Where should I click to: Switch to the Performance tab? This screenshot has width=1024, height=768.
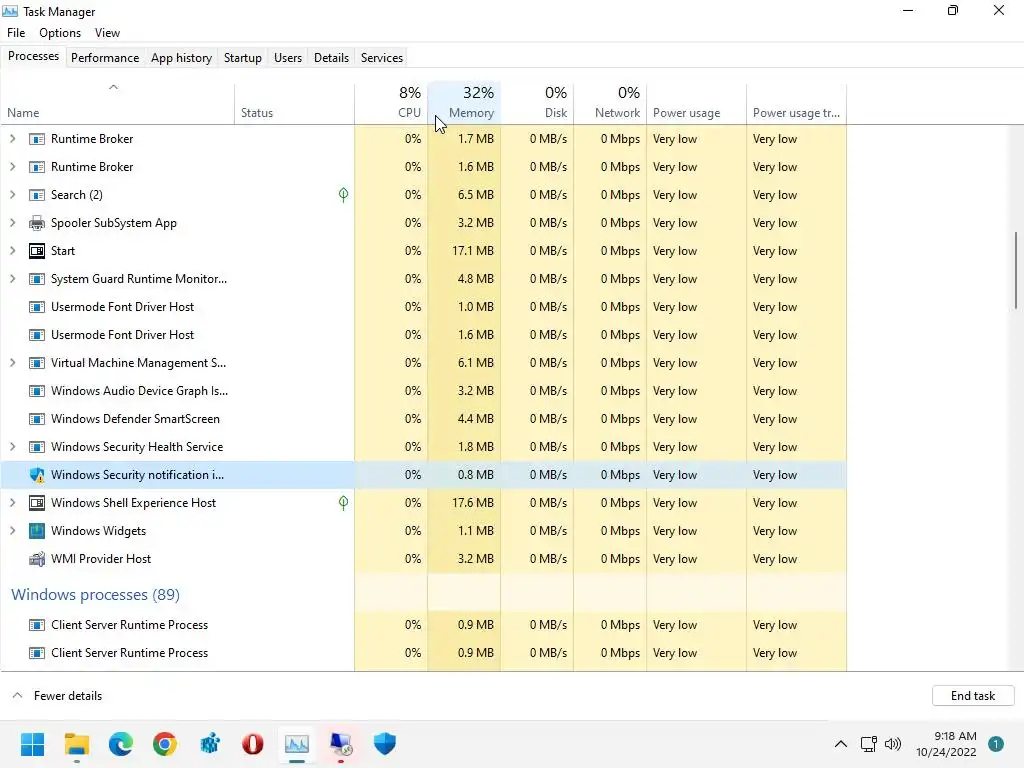105,57
